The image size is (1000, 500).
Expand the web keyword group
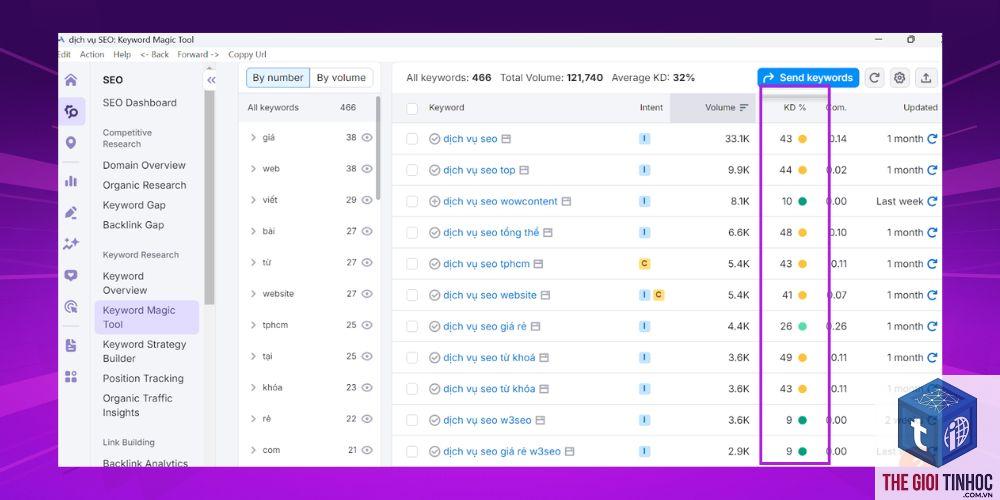(x=253, y=168)
